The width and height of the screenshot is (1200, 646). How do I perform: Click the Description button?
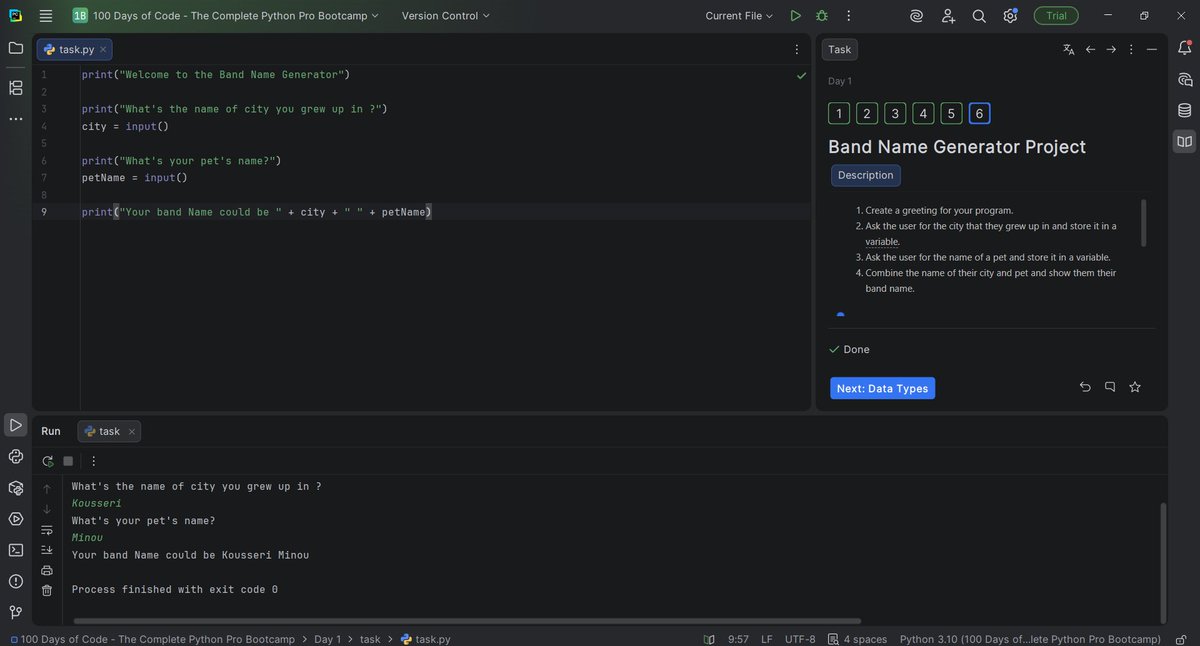click(x=866, y=175)
